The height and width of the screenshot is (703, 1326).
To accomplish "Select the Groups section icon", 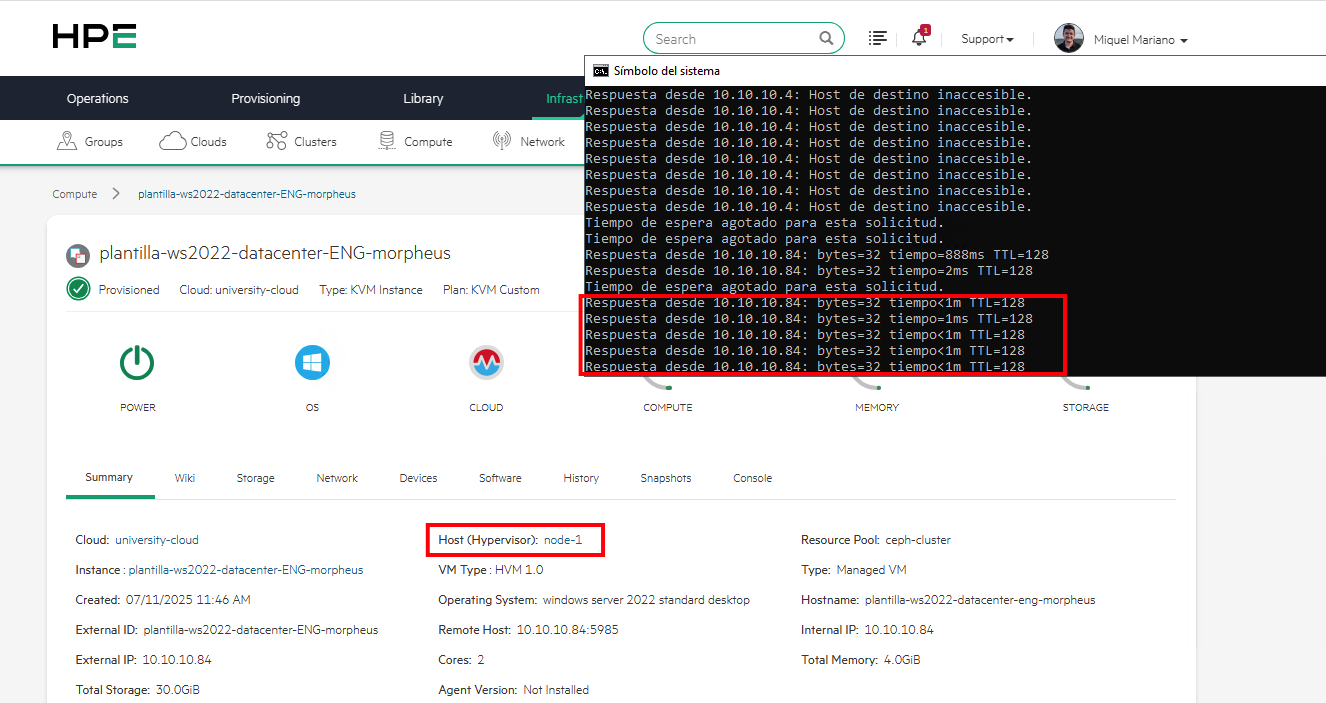I will point(64,141).
